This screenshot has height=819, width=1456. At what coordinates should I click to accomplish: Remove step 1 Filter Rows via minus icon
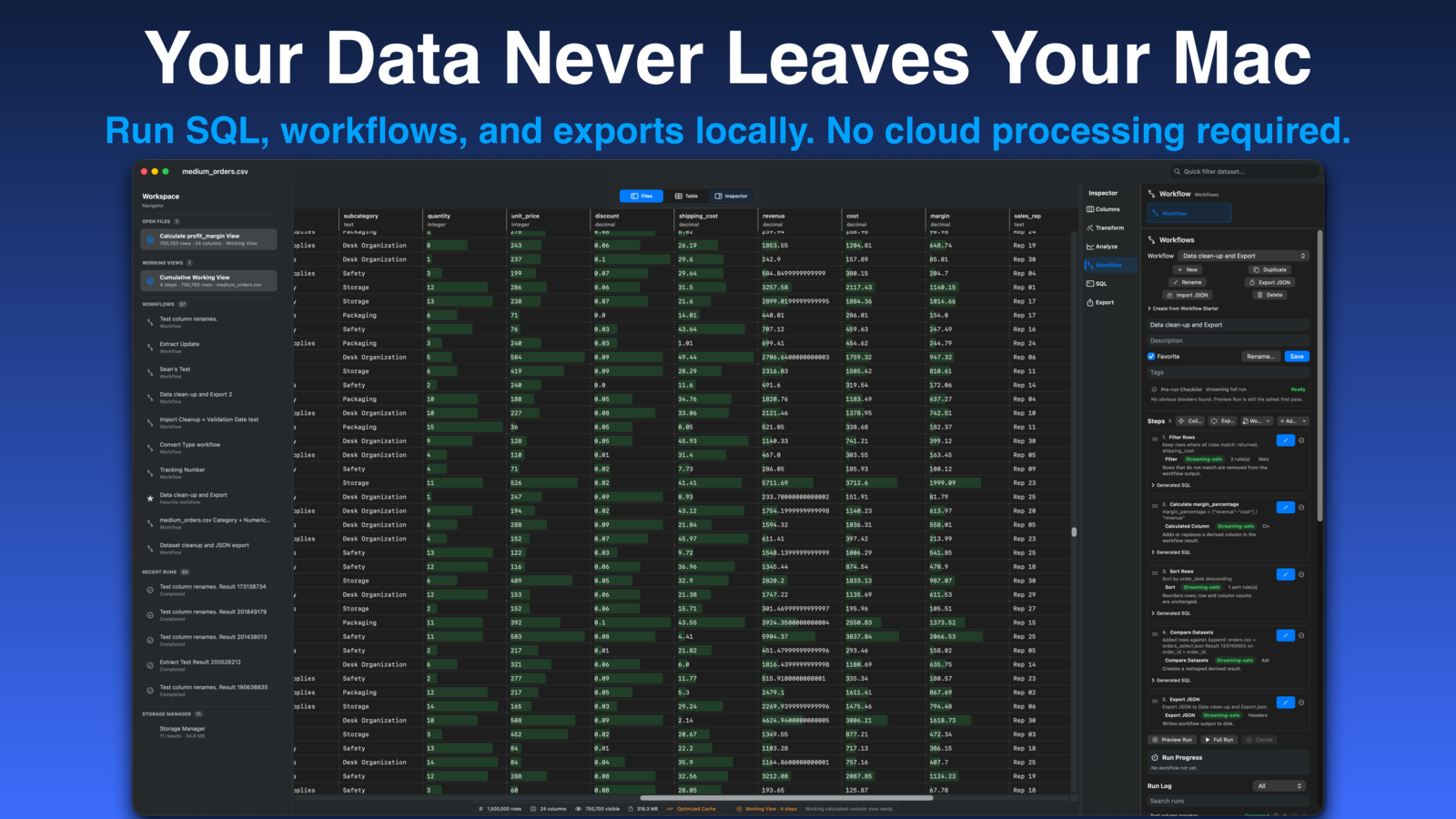click(x=1301, y=440)
